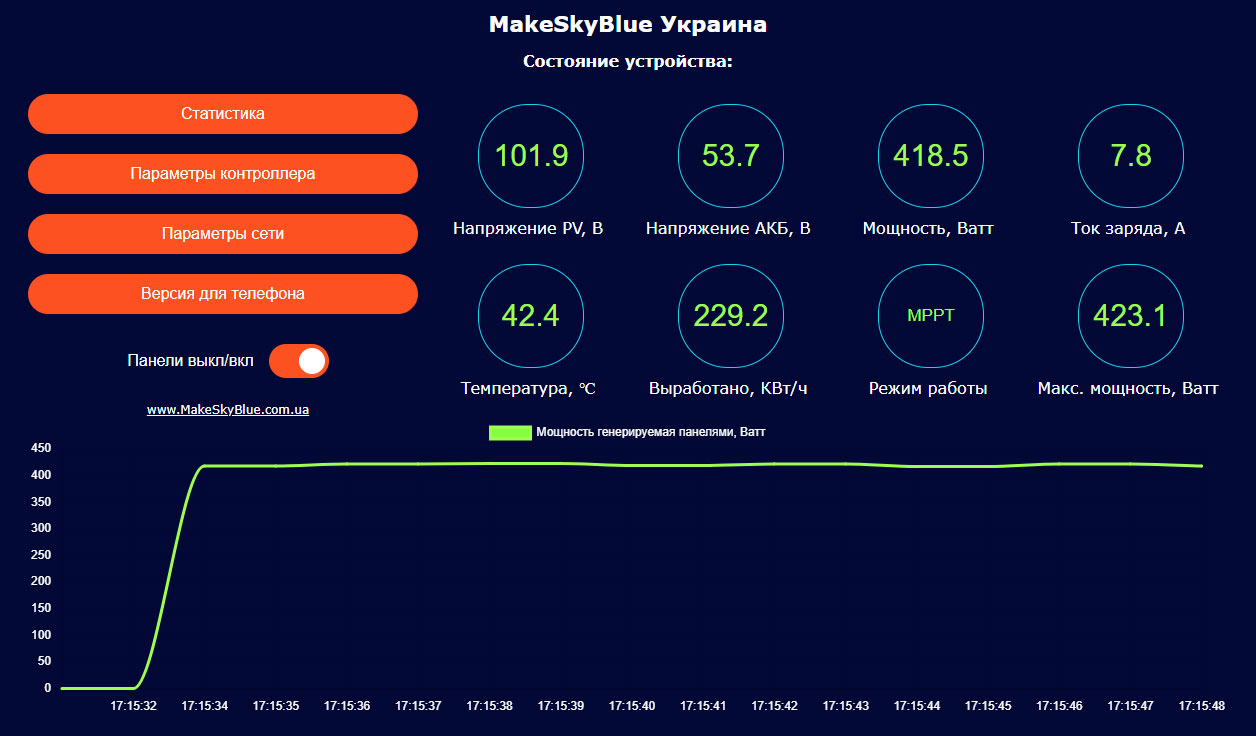Click chart time label 17:15:34
1256x736 pixels.
(x=205, y=706)
